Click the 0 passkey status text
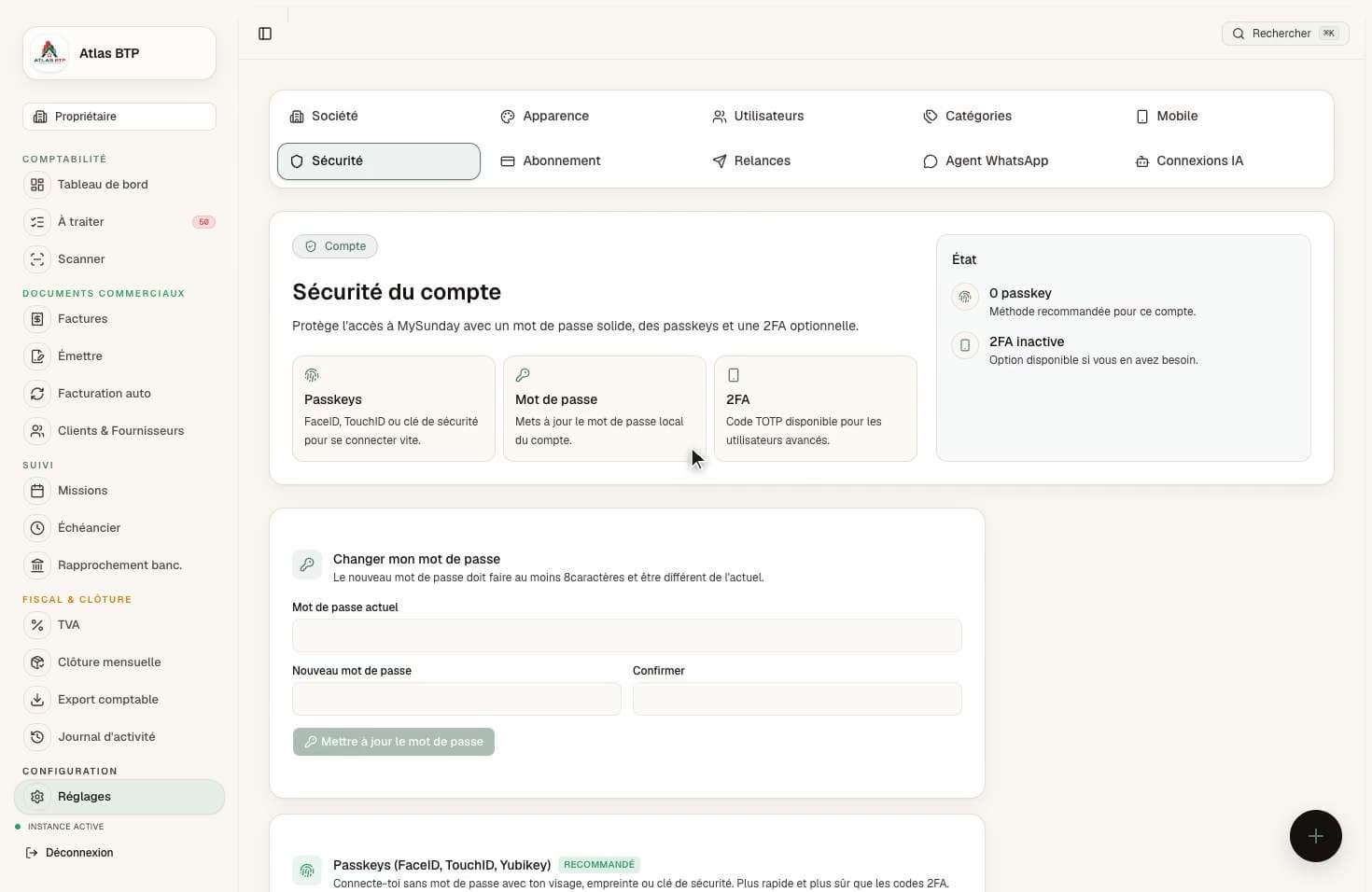Viewport: 1372px width, 892px height. coord(1020,293)
